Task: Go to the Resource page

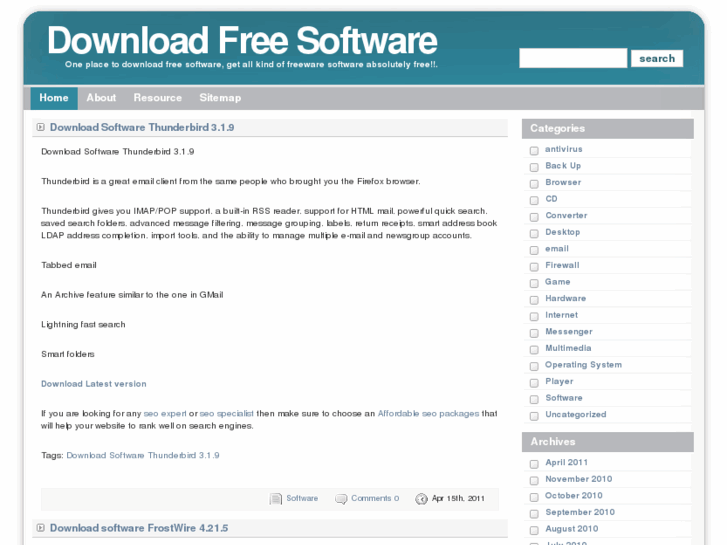Action: pos(158,98)
